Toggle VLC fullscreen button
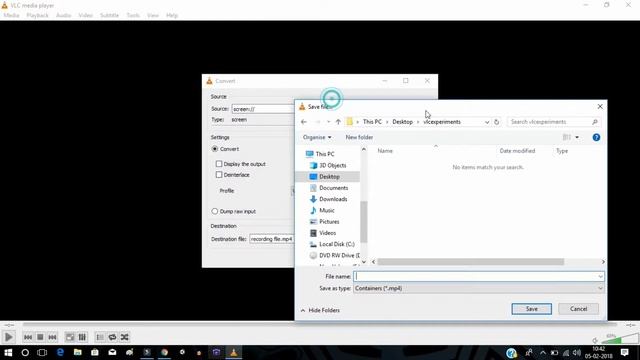 point(70,337)
